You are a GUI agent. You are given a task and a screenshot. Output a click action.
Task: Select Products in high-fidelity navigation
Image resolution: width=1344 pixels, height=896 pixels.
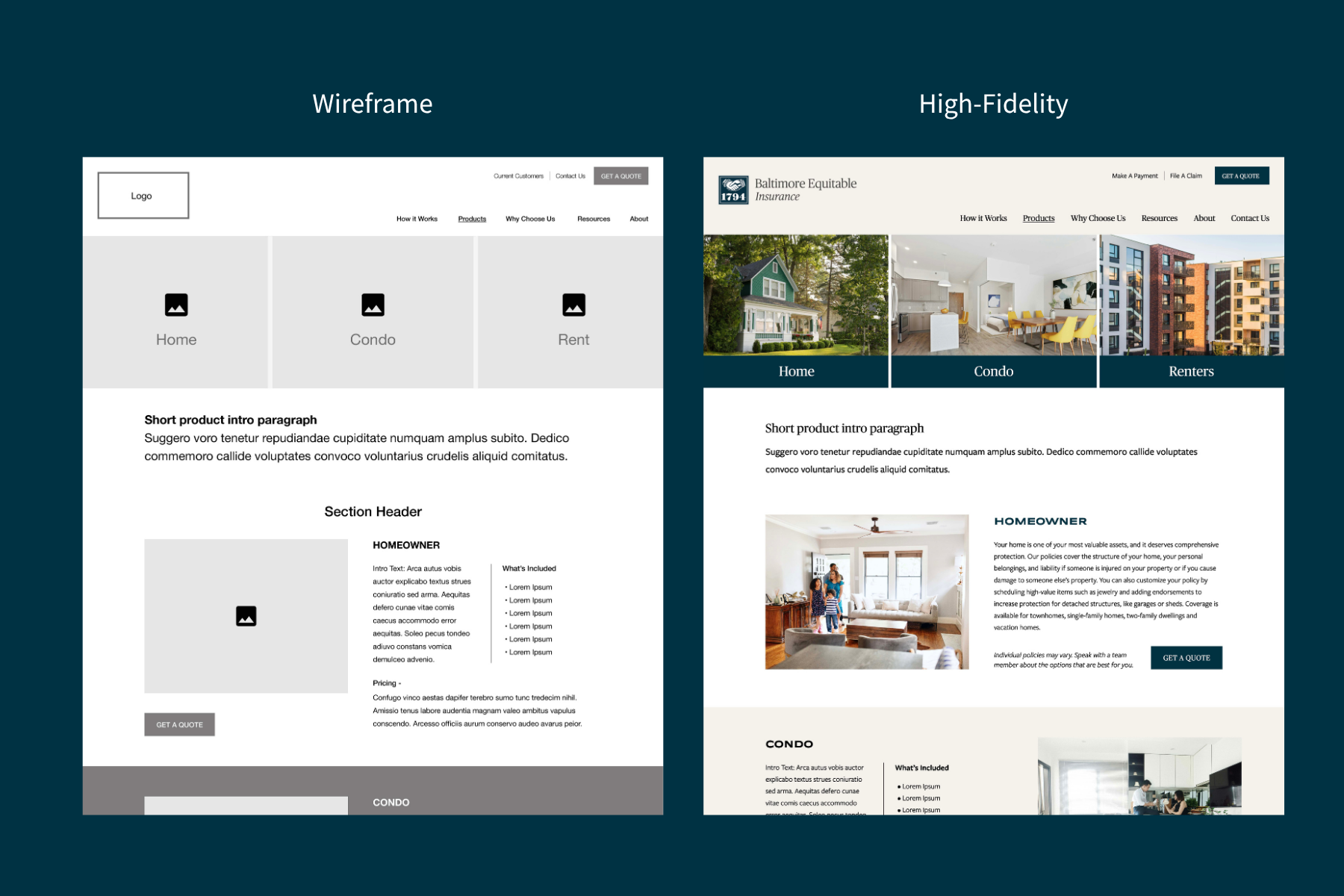coord(1039,218)
